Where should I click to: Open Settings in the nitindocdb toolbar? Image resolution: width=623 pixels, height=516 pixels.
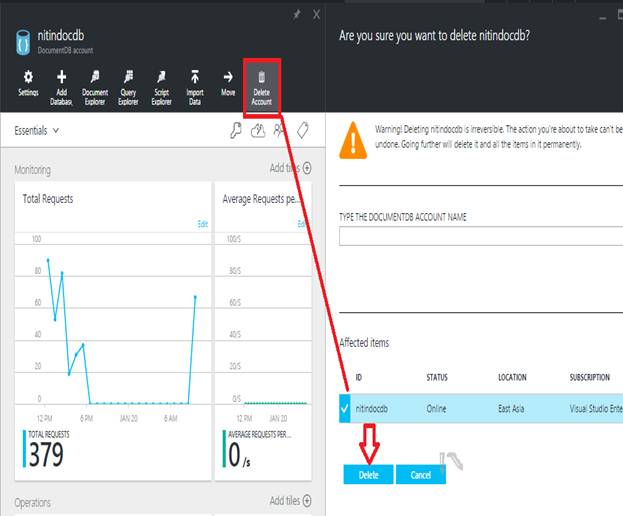pos(28,83)
